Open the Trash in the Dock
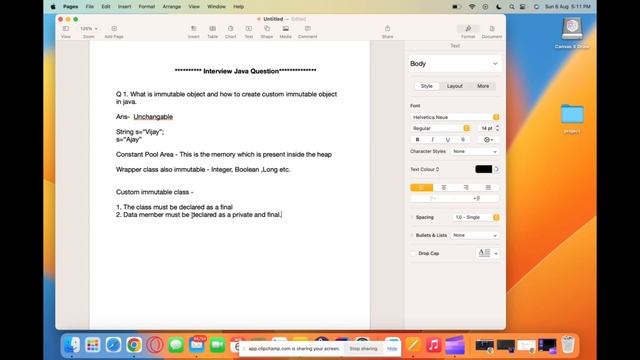This screenshot has width=640, height=360. (x=568, y=345)
